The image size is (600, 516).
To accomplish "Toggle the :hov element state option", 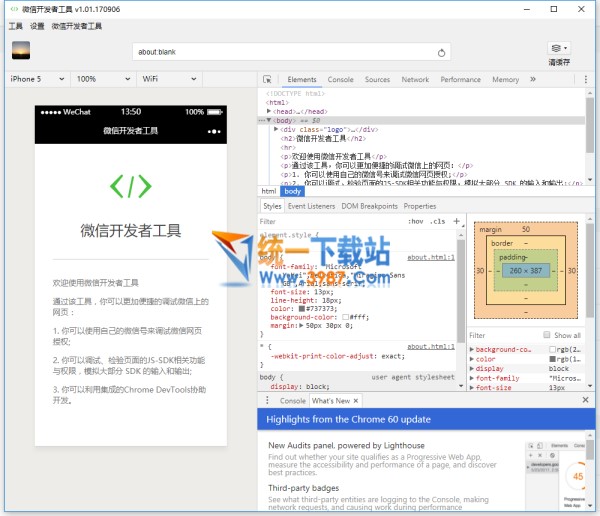I will [x=416, y=221].
